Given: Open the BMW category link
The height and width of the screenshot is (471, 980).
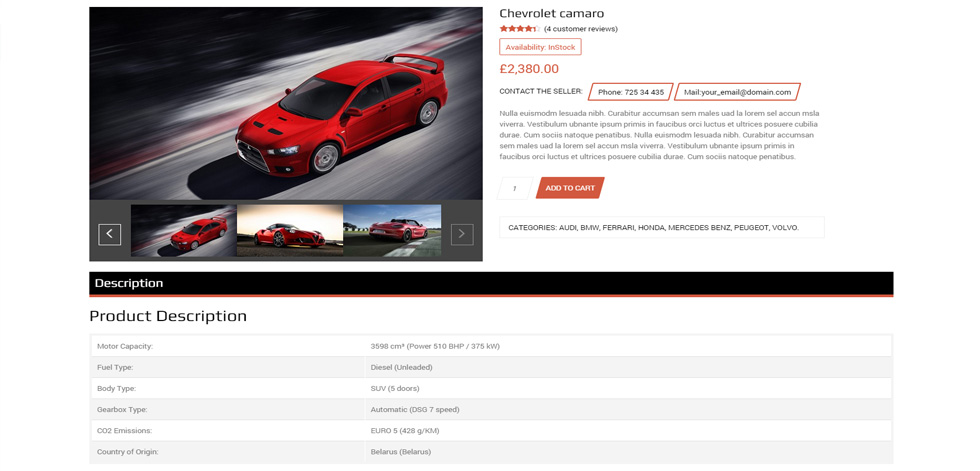Looking at the screenshot, I should coord(589,228).
